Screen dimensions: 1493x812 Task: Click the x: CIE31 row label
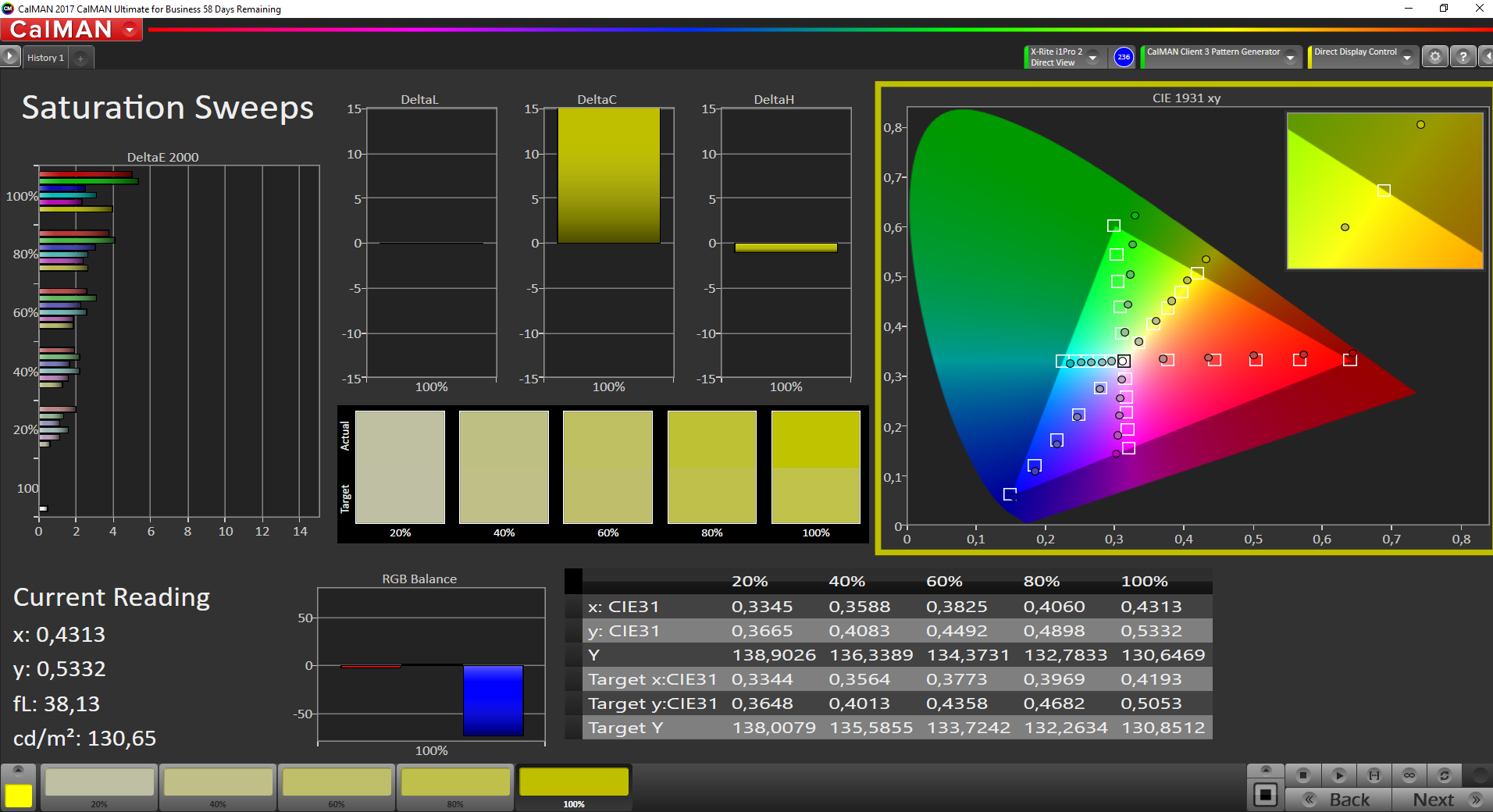[x=623, y=607]
